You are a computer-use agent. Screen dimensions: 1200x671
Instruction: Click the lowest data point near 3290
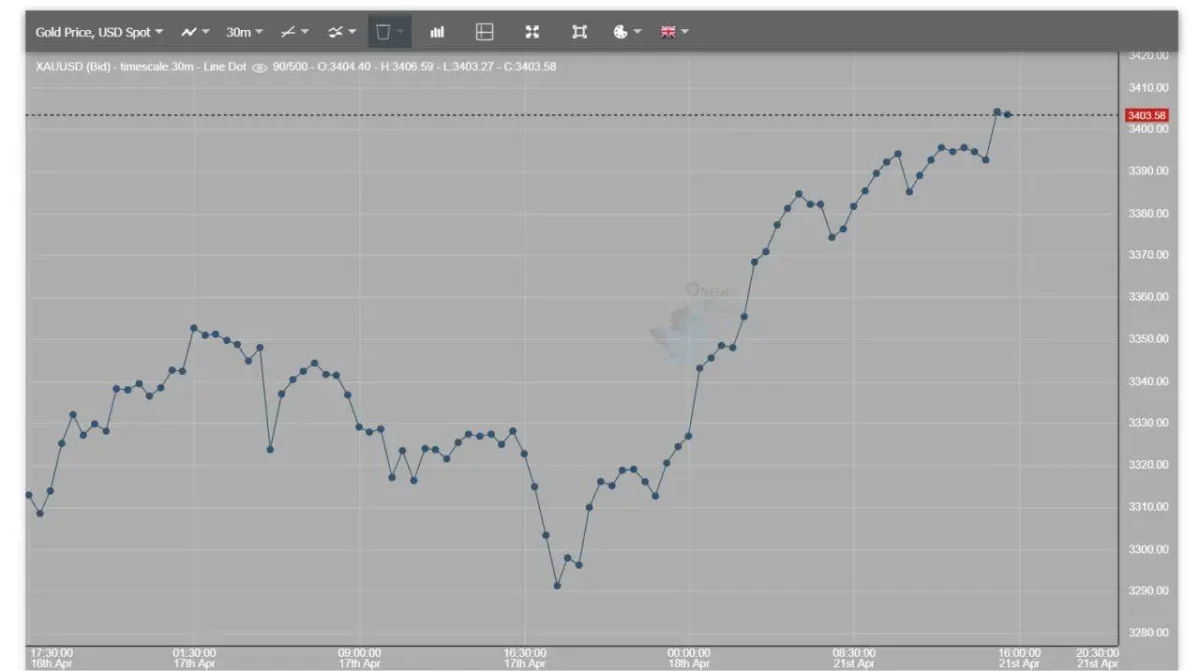tap(557, 586)
